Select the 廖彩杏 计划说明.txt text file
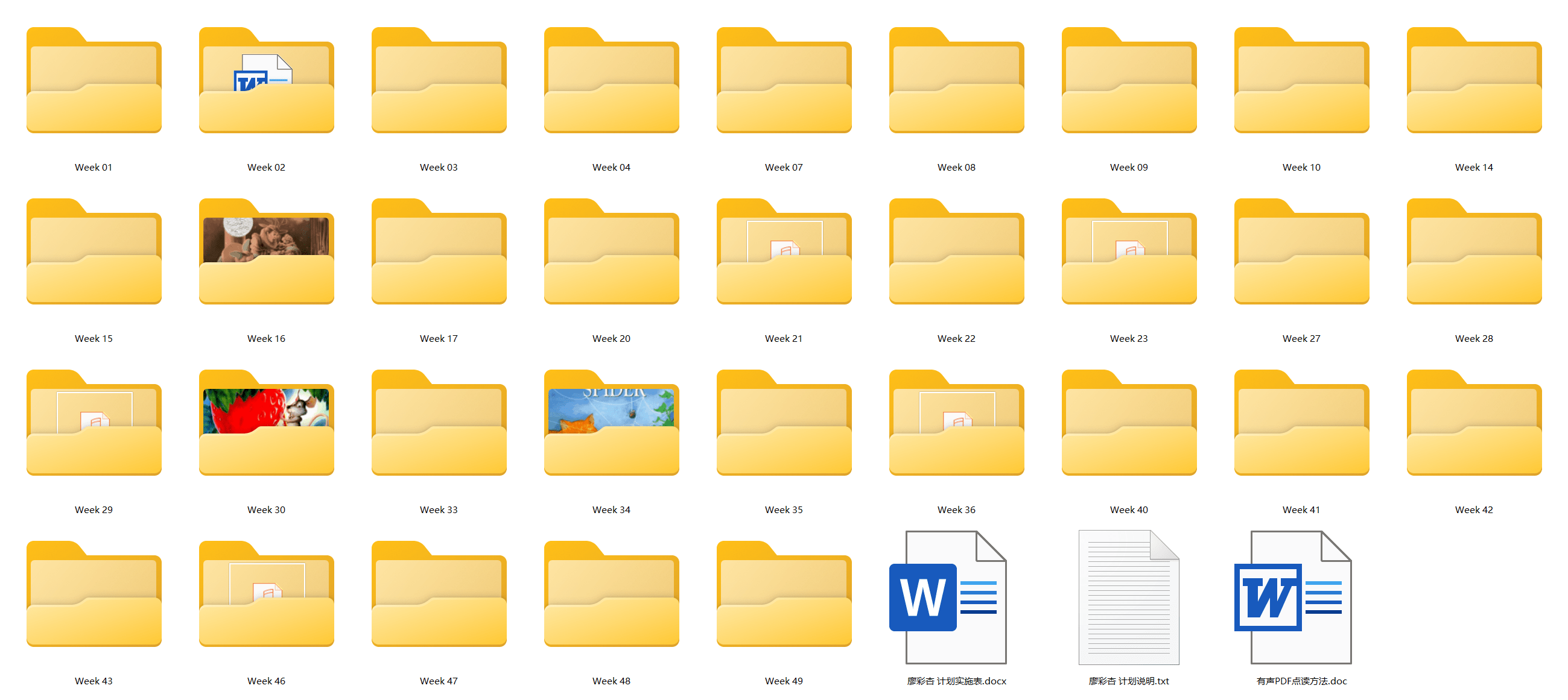Viewport: 1568px width, 700px height. pos(1129,598)
